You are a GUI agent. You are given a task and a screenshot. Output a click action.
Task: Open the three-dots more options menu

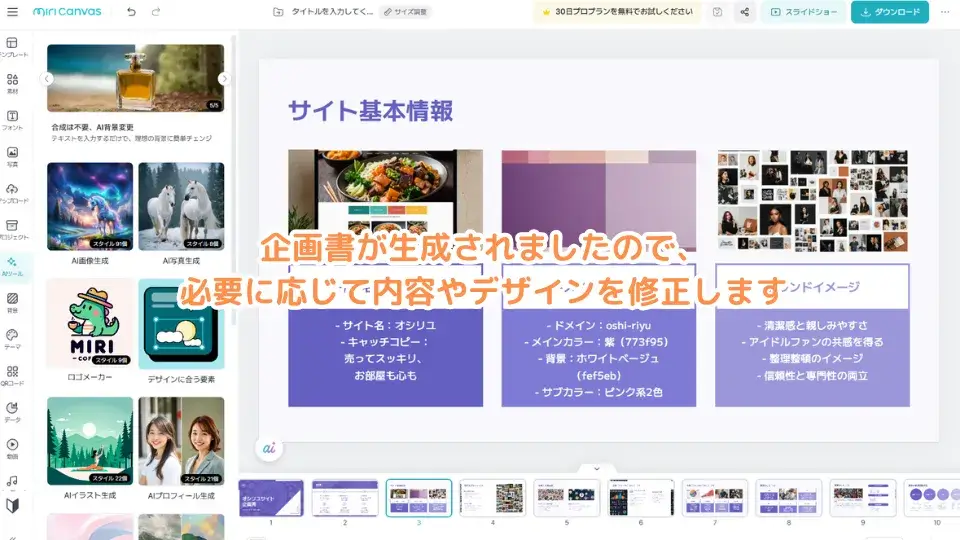pos(945,12)
